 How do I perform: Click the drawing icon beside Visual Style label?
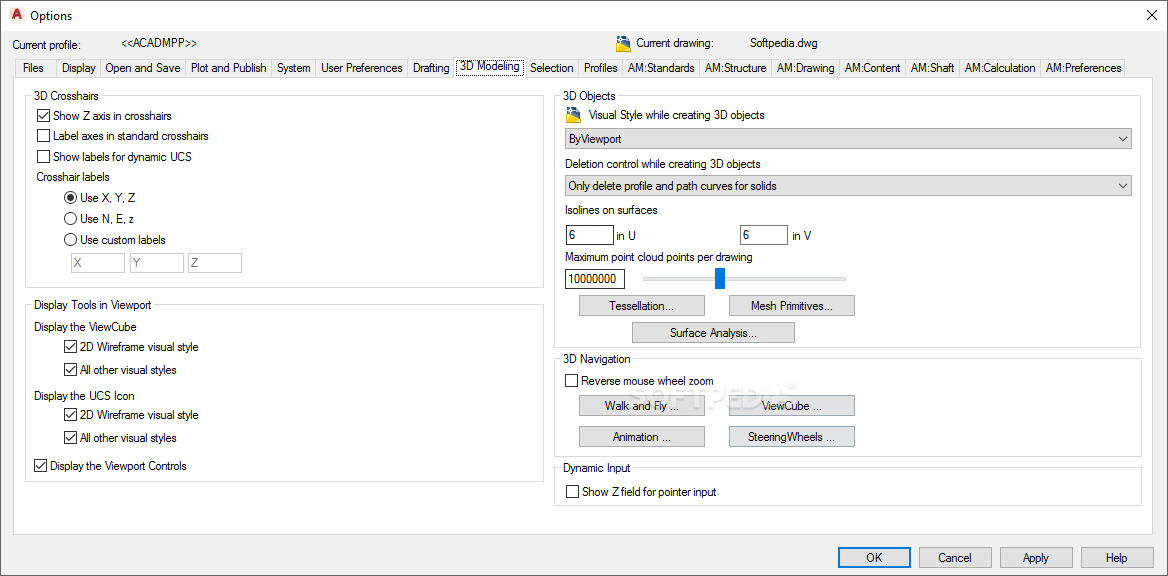pyautogui.click(x=573, y=115)
